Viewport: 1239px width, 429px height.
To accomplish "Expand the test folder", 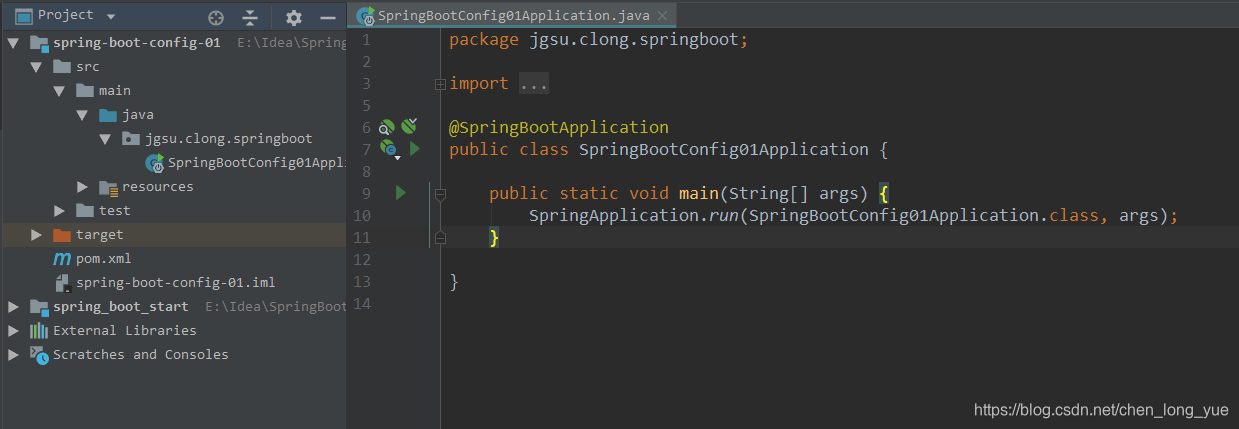I will click(x=60, y=211).
